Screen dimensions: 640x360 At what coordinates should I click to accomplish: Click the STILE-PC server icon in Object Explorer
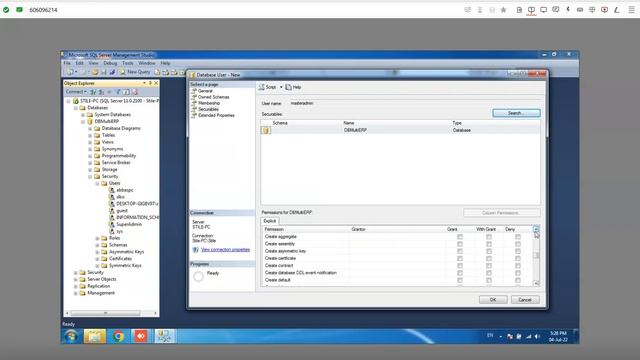76,101
